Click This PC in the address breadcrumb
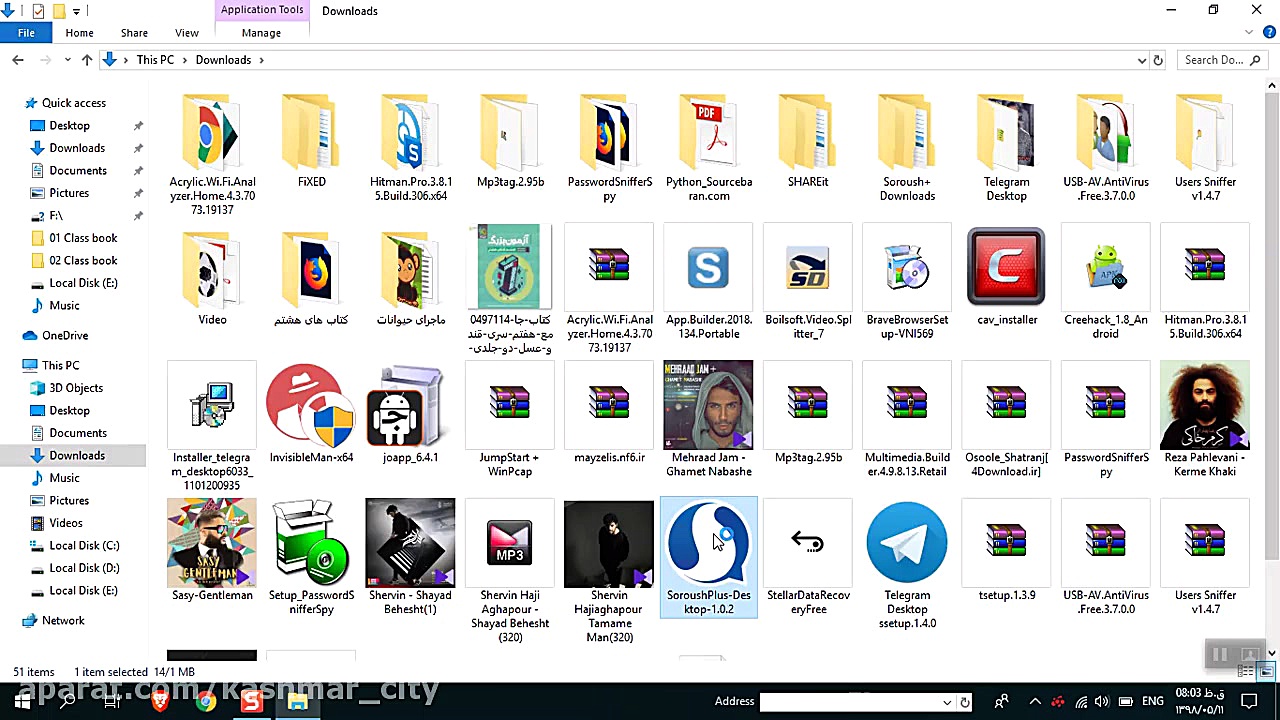Viewport: 1280px width, 720px height. (x=155, y=60)
